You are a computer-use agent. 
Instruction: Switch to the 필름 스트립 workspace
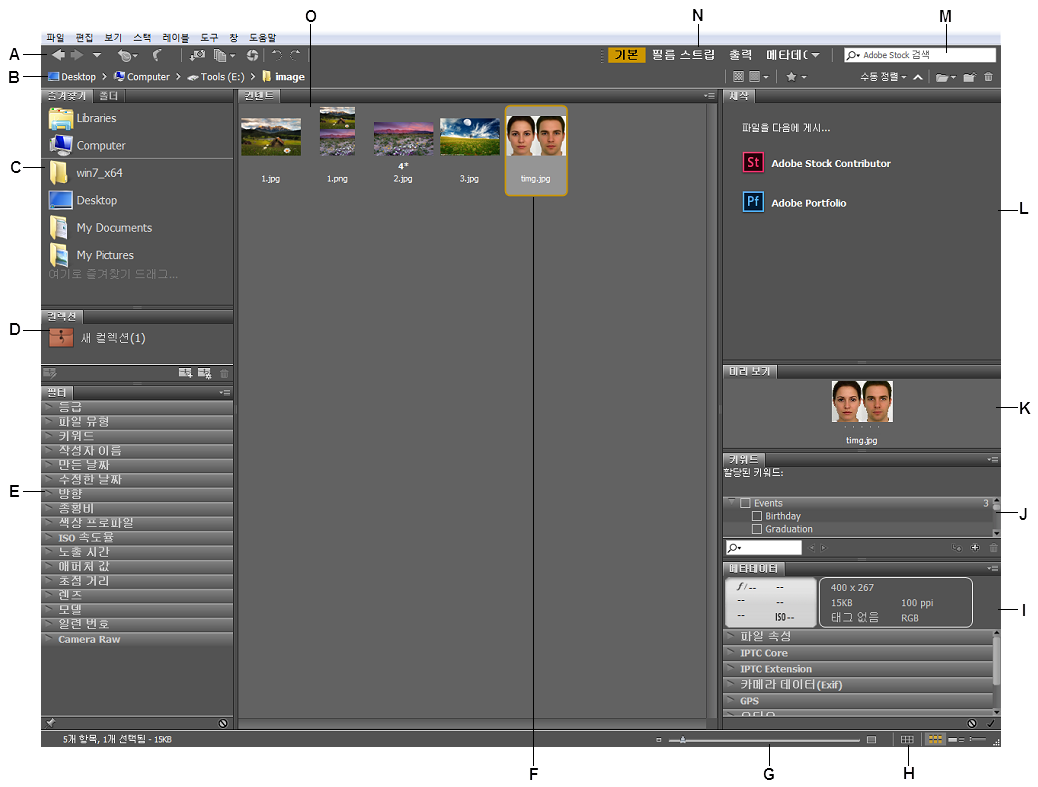click(x=683, y=55)
